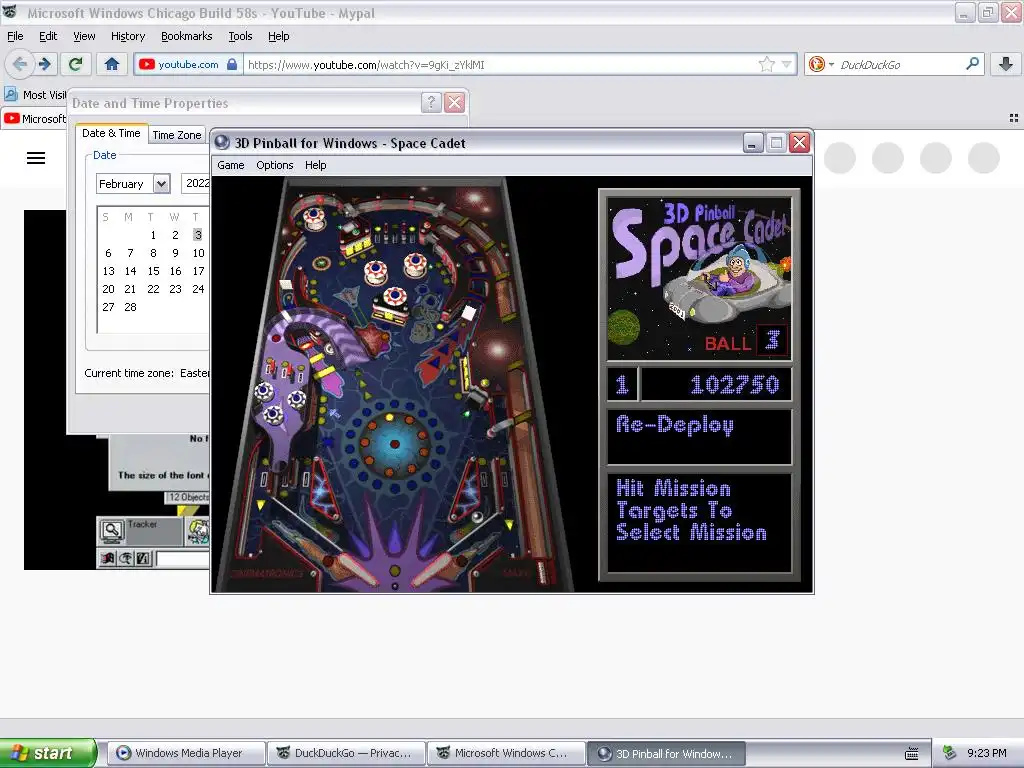Click the search magnifier icon

[972, 64]
